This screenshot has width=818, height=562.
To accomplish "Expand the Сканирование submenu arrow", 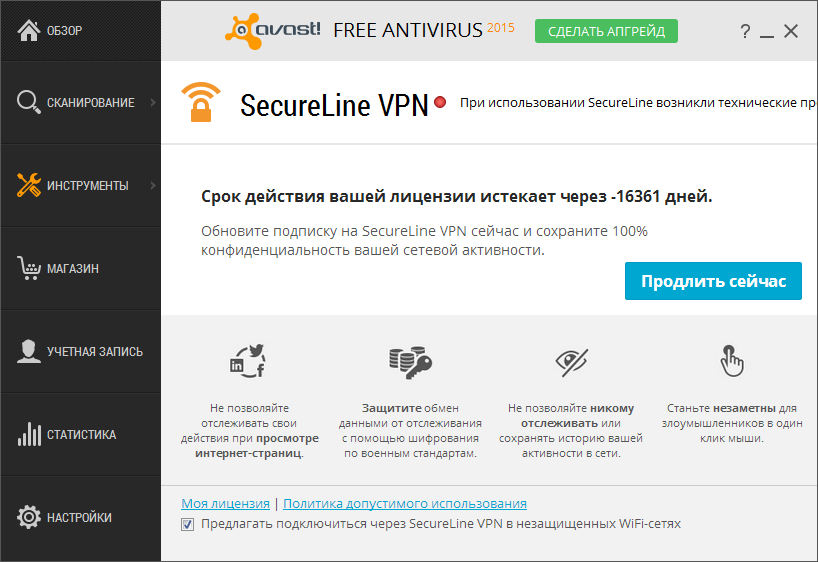I will (x=152, y=102).
